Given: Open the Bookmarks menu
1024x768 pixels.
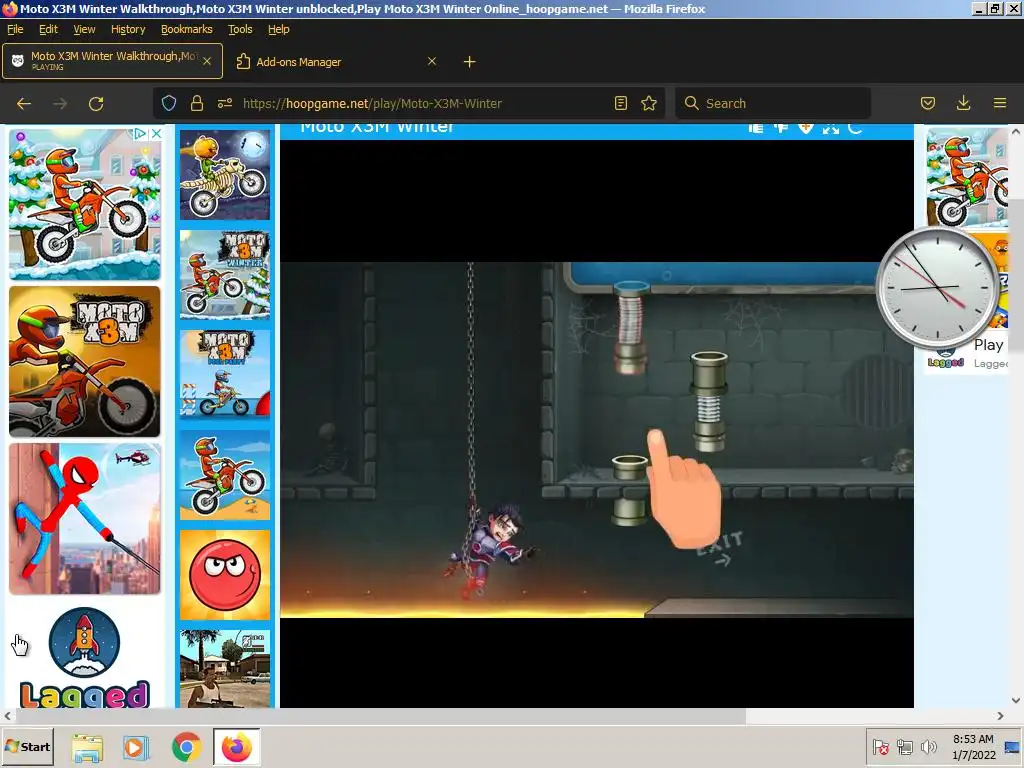Looking at the screenshot, I should pos(187,29).
